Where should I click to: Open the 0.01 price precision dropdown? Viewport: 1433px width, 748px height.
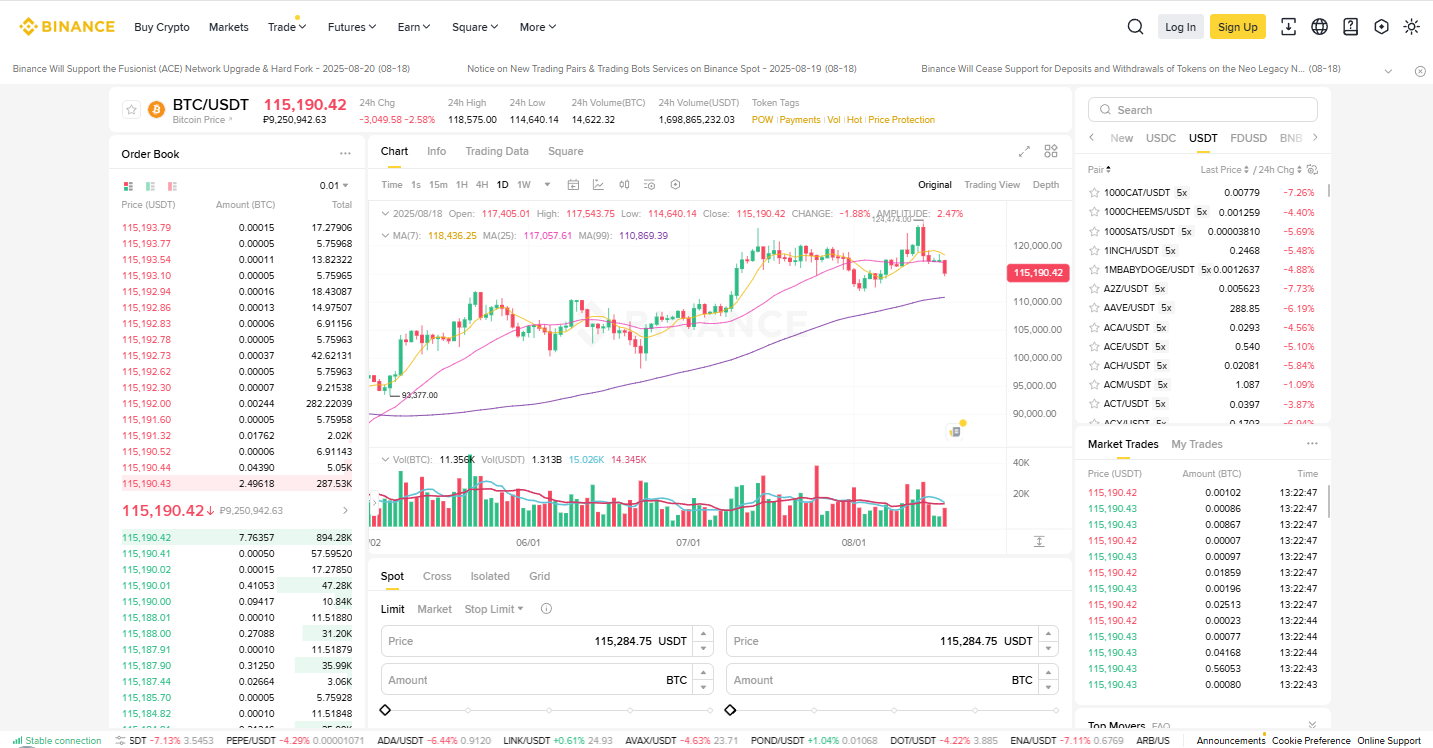(x=334, y=185)
